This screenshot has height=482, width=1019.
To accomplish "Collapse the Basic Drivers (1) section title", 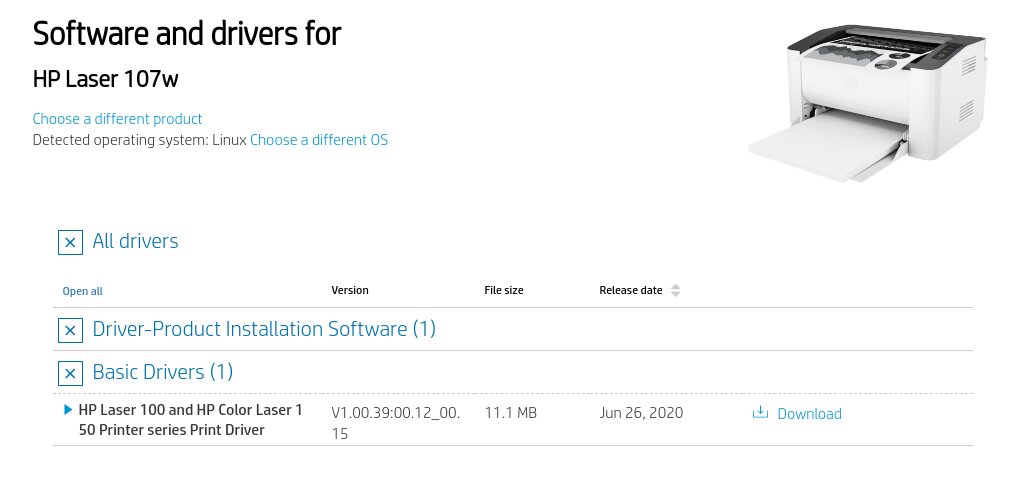I will pyautogui.click(x=162, y=372).
